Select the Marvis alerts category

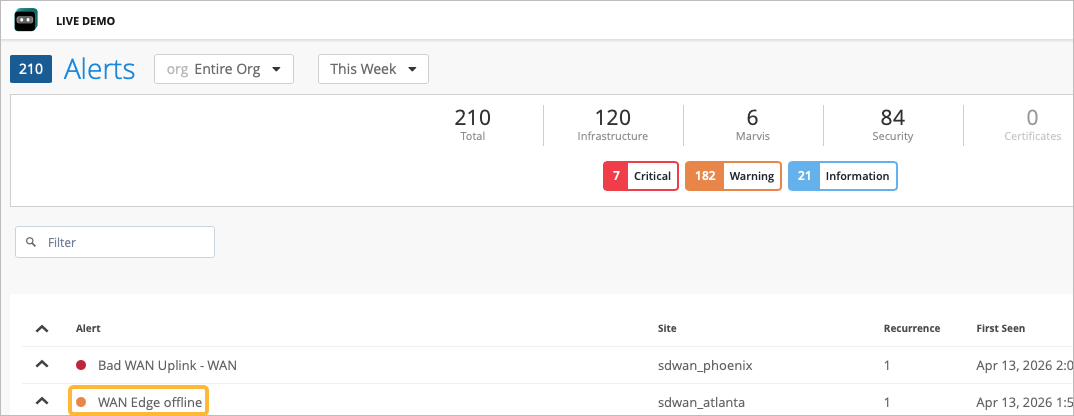pyautogui.click(x=752, y=124)
